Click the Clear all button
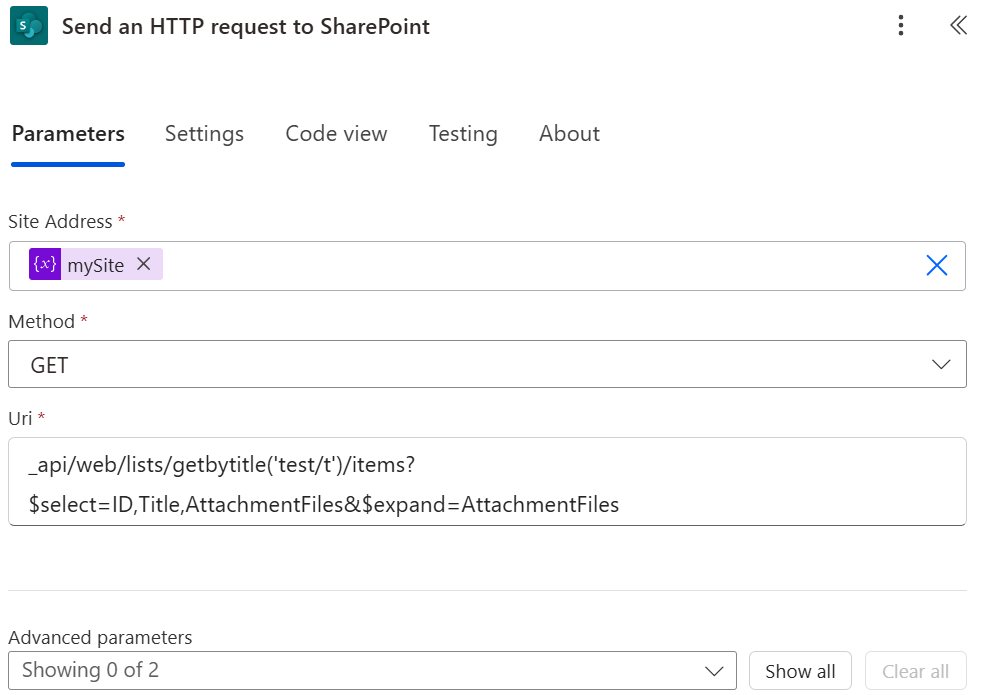Screen dimensions: 991x695 915,671
